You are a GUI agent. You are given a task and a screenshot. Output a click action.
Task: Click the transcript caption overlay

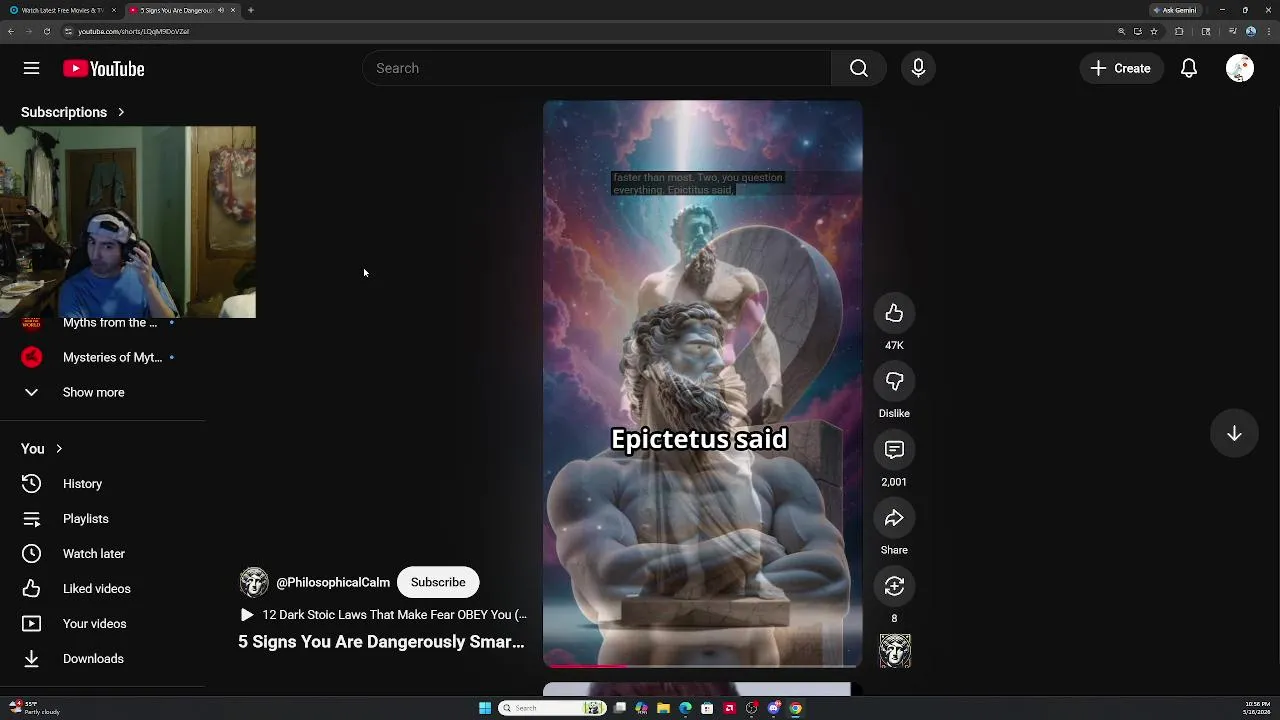[x=698, y=183]
